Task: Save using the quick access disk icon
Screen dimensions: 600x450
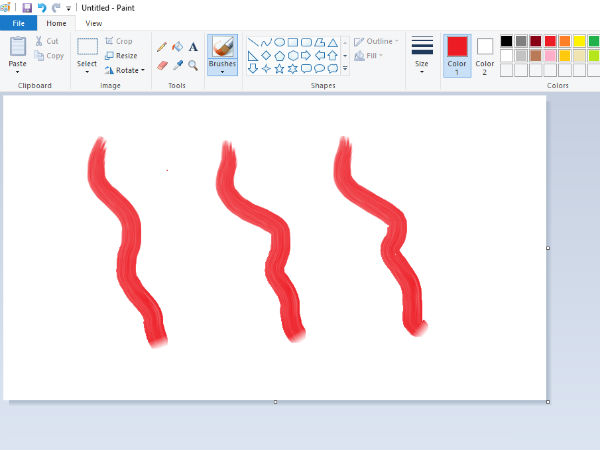Action: (27, 7)
